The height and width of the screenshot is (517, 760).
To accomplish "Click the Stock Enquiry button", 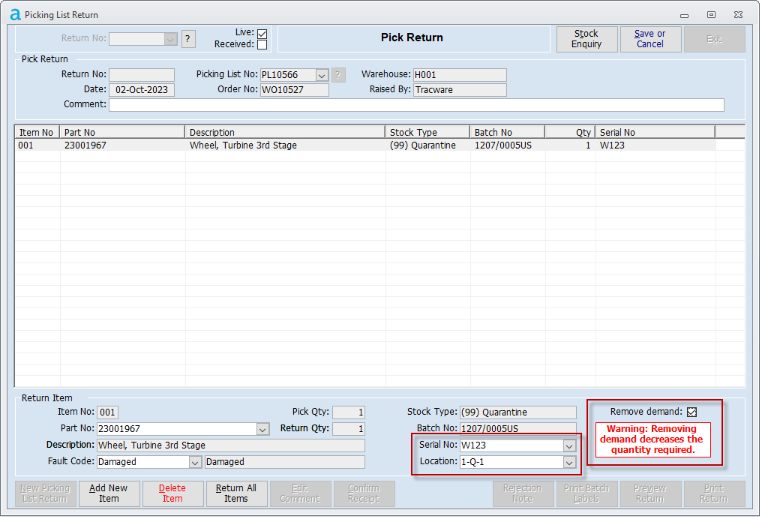I will pyautogui.click(x=586, y=39).
